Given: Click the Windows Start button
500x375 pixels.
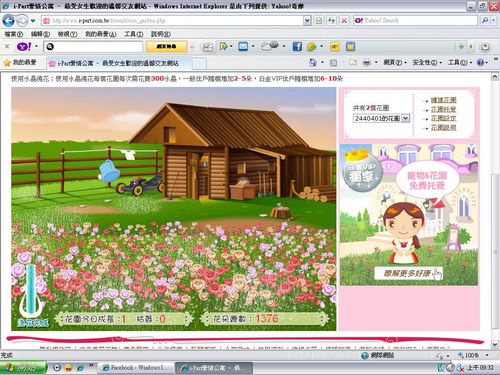Looking at the screenshot, I should click(23, 368).
